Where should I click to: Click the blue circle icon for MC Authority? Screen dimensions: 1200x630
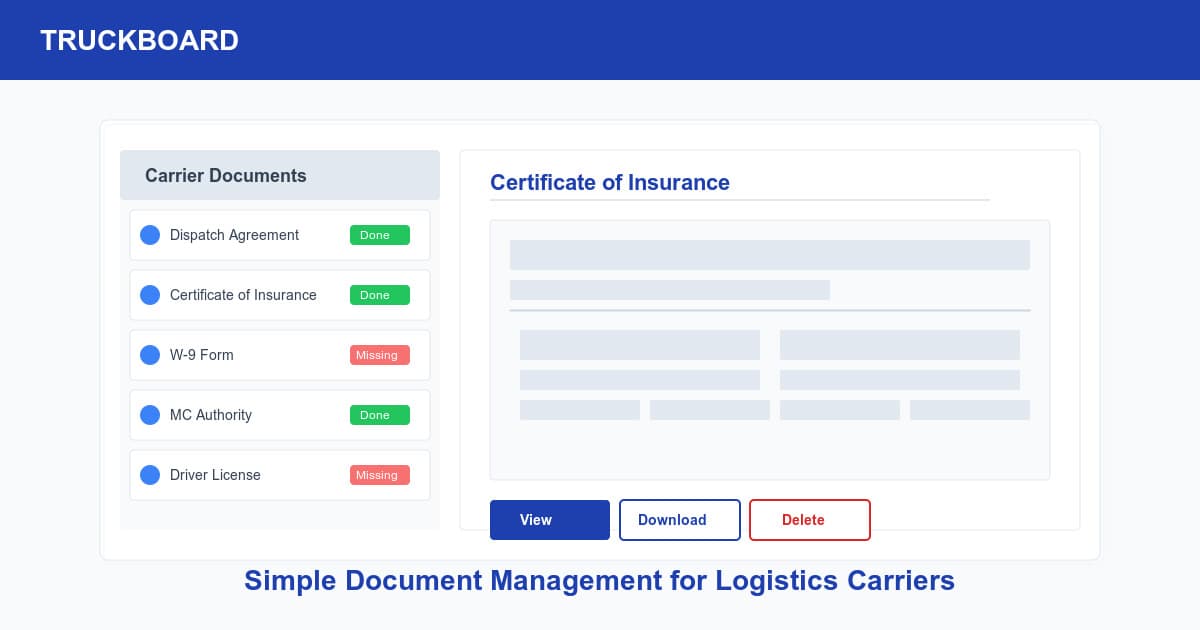pos(150,415)
